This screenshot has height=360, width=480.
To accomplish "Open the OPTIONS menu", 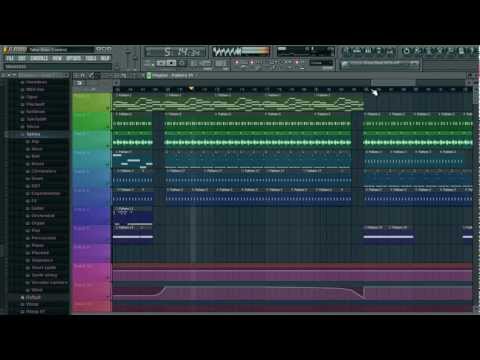I will [73, 58].
